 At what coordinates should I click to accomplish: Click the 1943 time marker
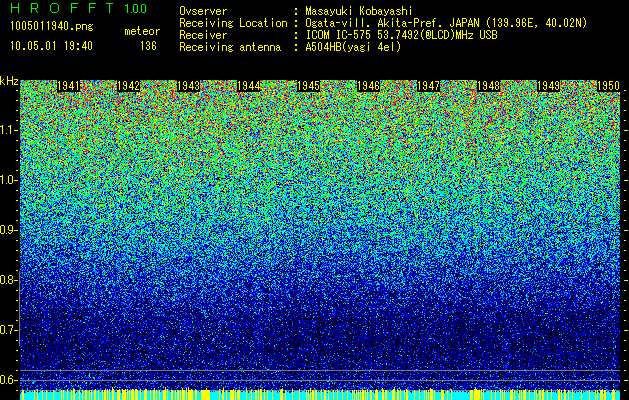[189, 86]
